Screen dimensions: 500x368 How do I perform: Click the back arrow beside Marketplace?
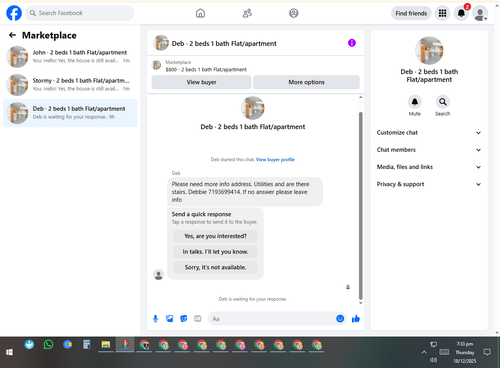pos(13,35)
